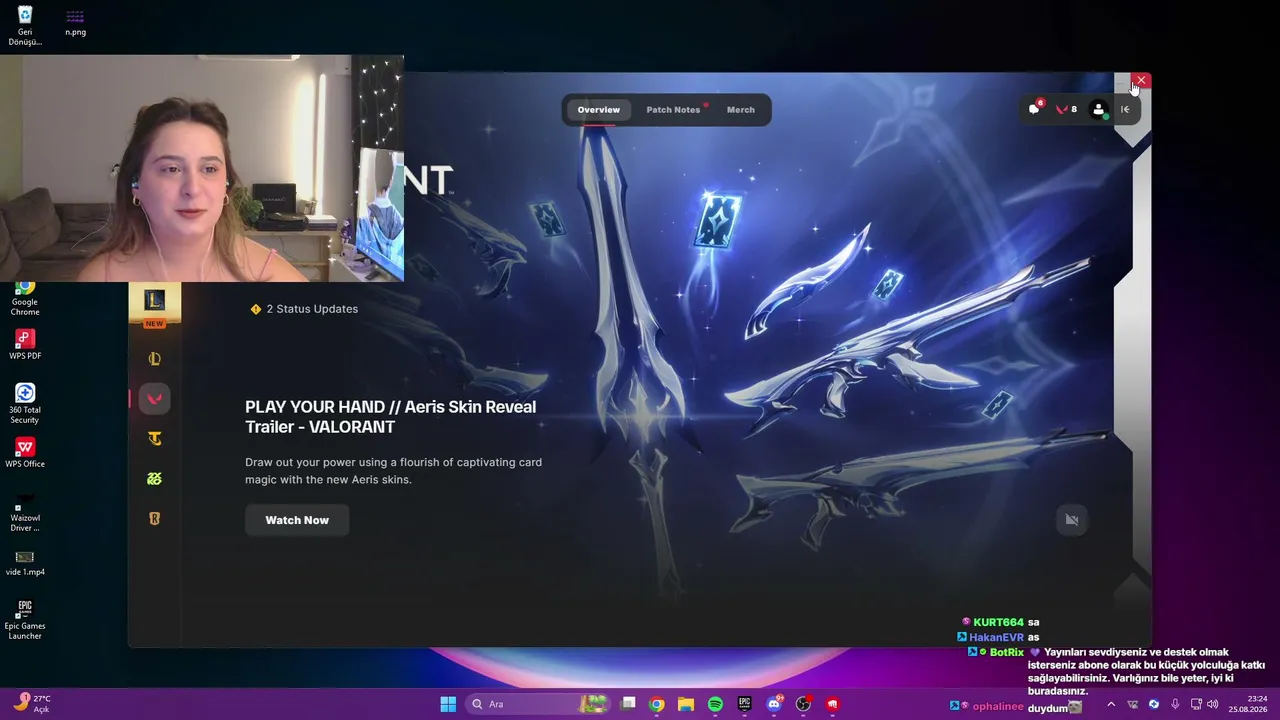Viewport: 1280px width, 720px height.
Task: Select the Epic Games Launcher desktop shortcut
Action: point(25,620)
